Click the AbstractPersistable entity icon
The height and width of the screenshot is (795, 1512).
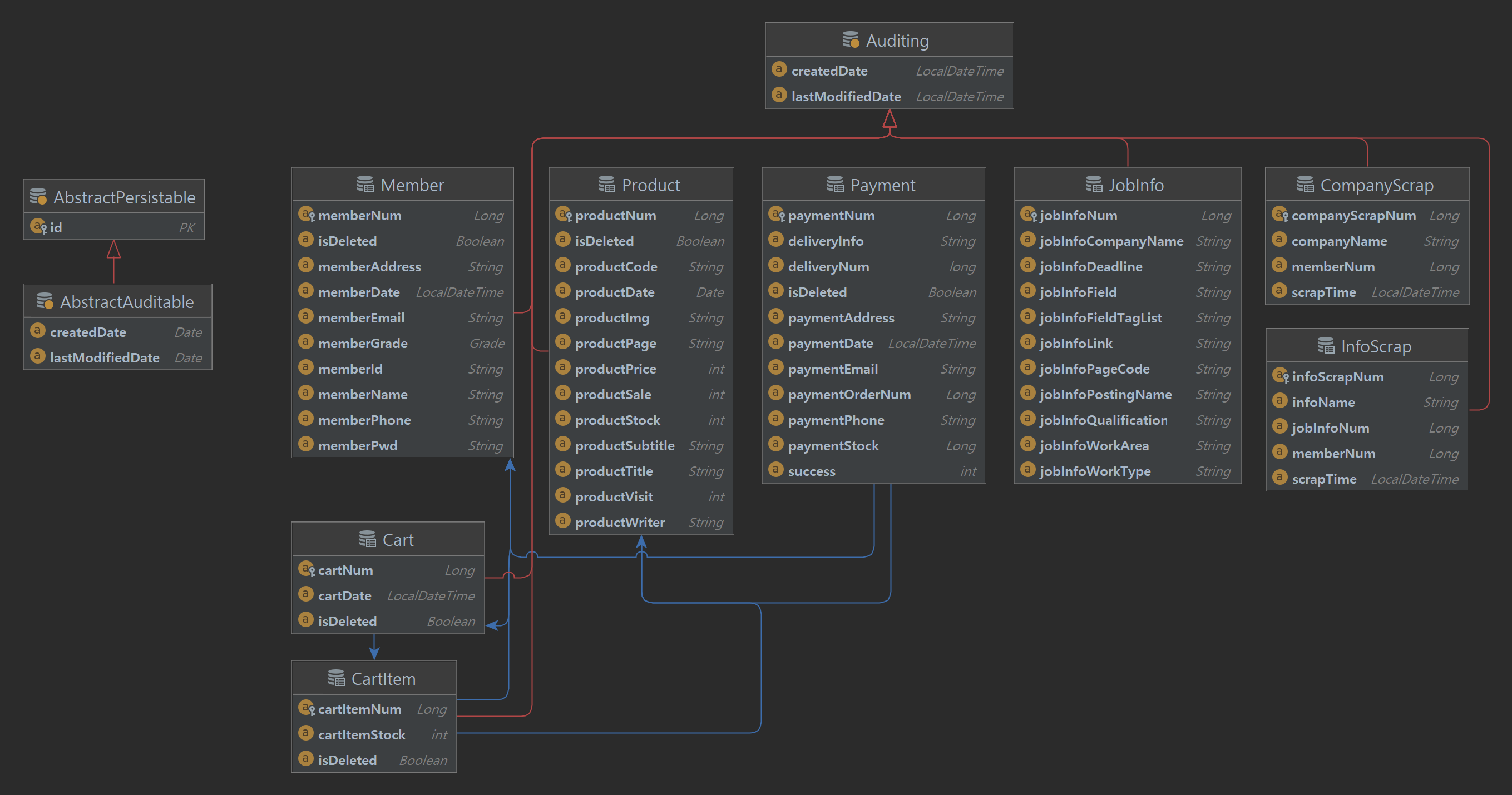(38, 197)
